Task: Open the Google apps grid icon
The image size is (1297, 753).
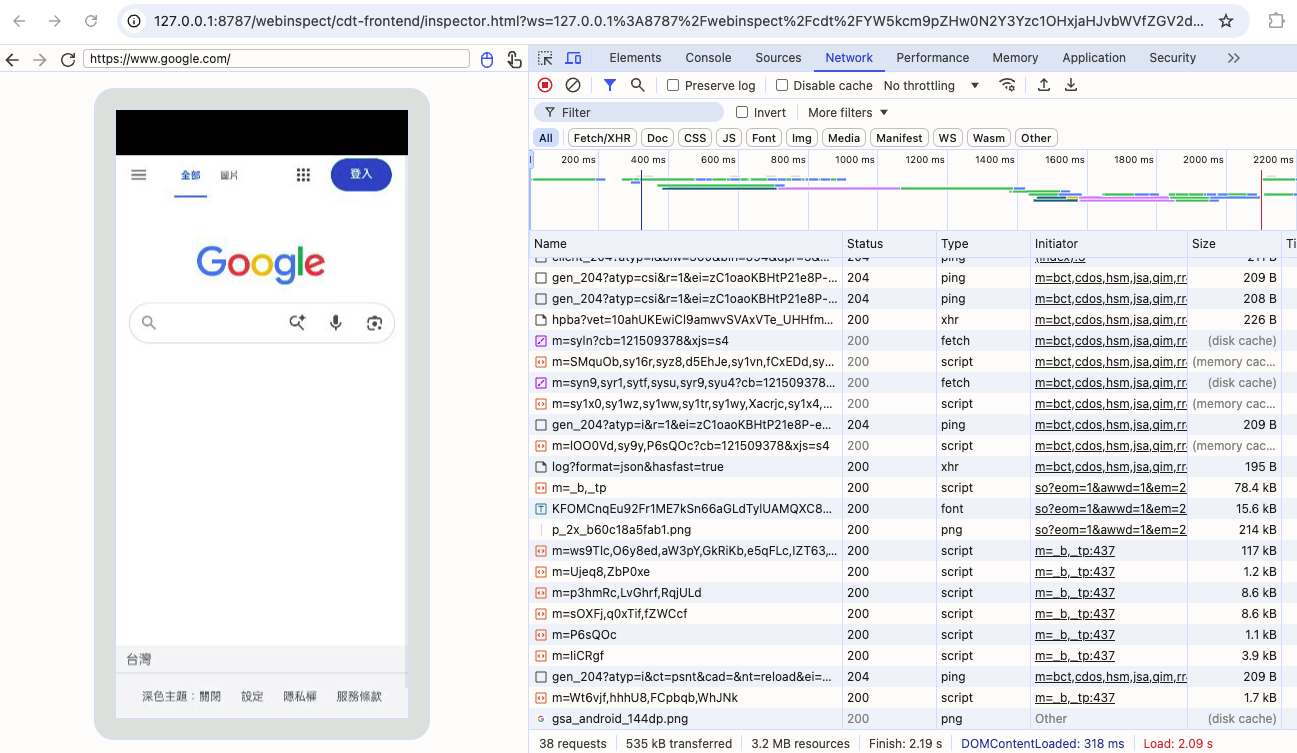Action: pos(303,175)
